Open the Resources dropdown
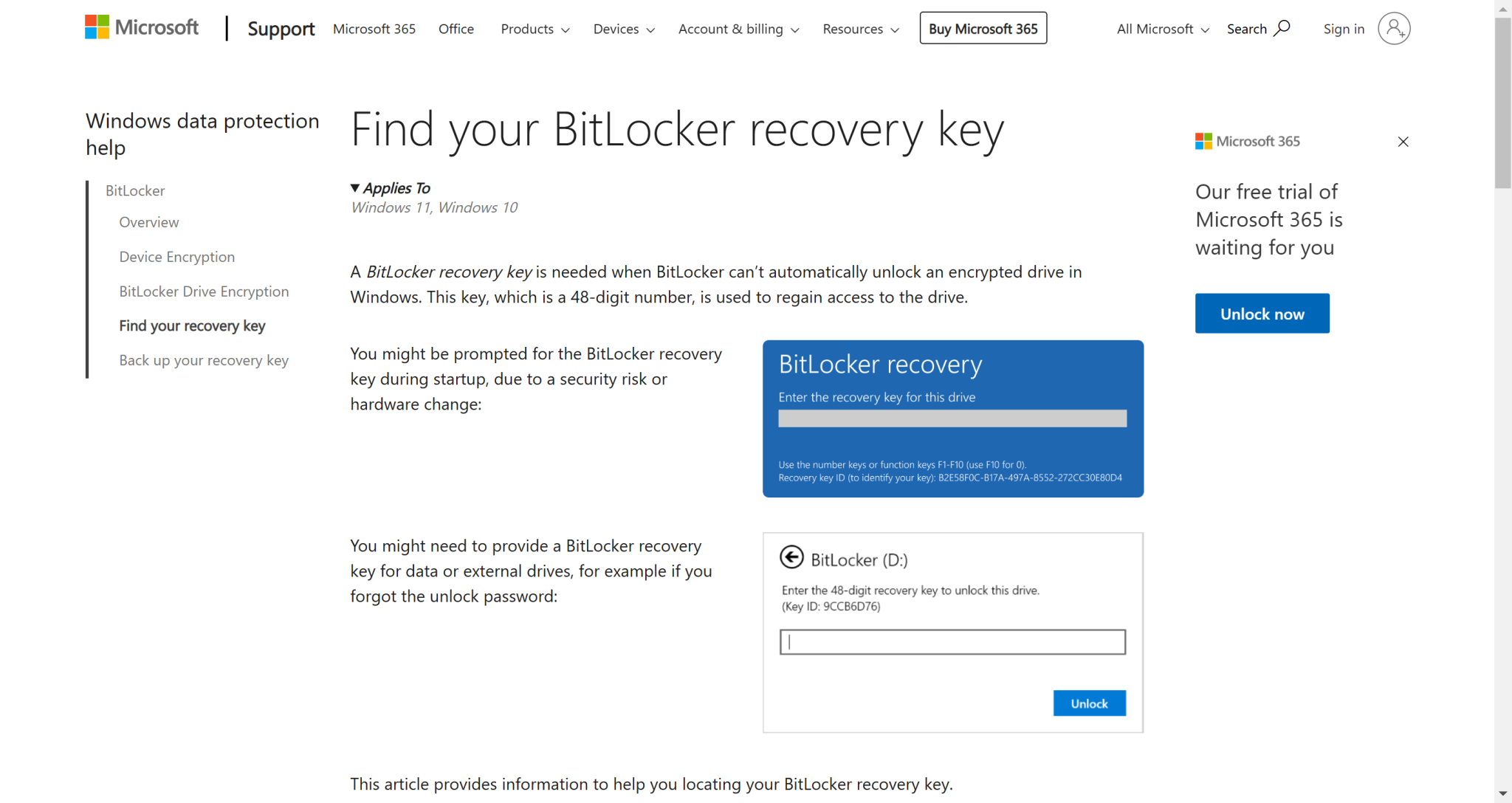Screen dimensions: 1512x803 pos(859,29)
